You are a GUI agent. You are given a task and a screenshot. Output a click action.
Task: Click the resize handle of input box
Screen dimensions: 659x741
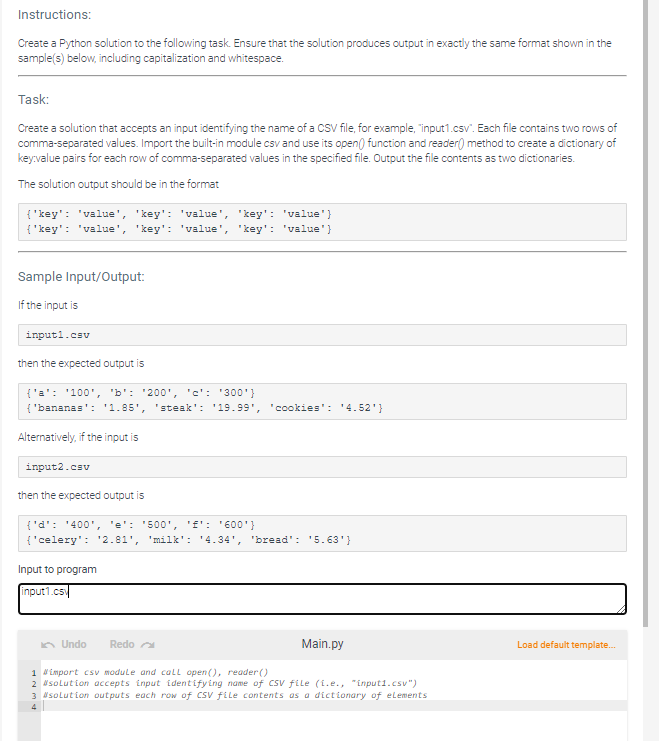coord(622,609)
